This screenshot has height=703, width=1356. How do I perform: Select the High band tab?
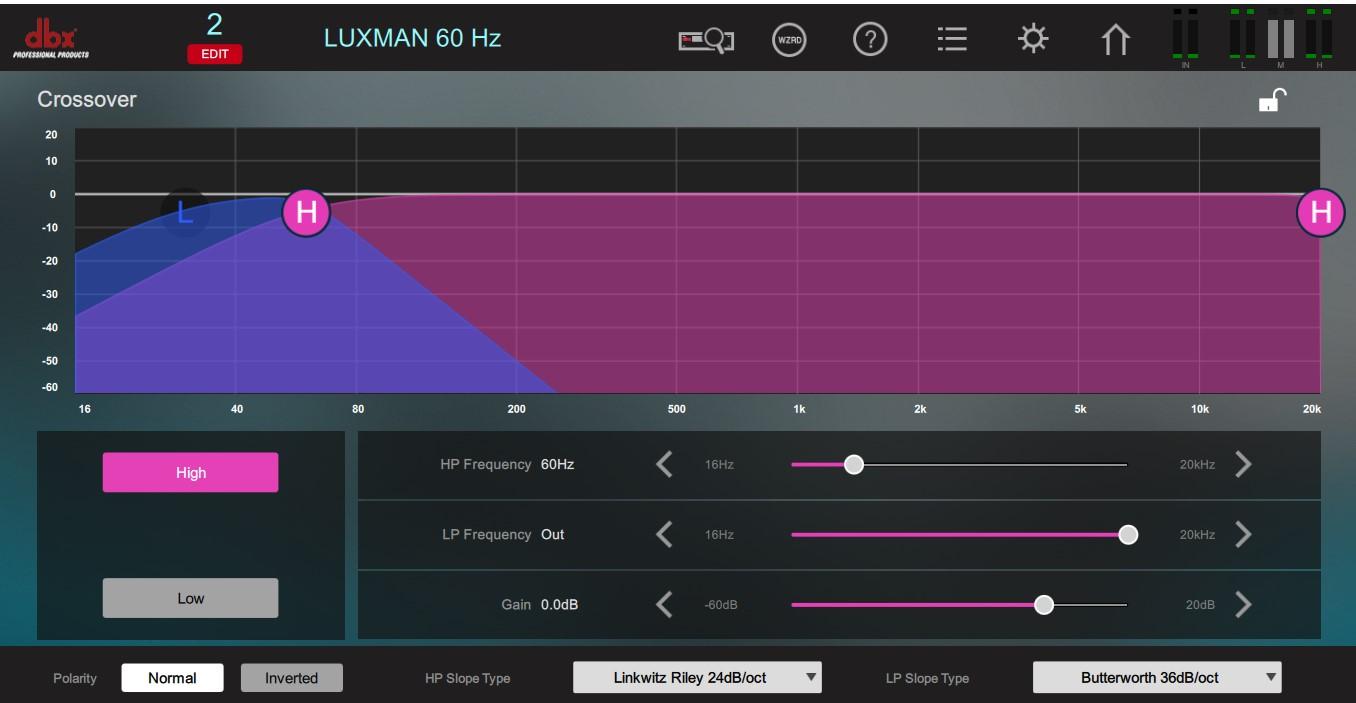tap(190, 472)
